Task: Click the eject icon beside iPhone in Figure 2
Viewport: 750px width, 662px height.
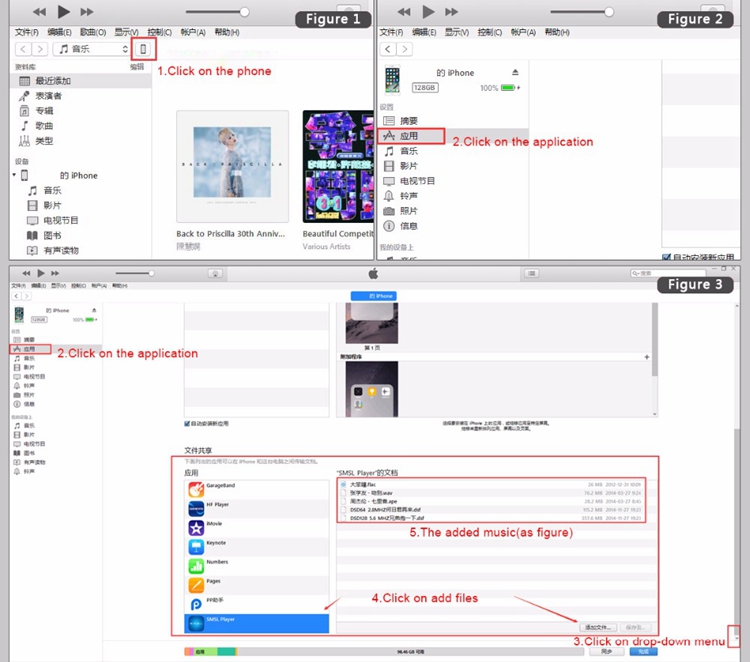Action: [515, 73]
